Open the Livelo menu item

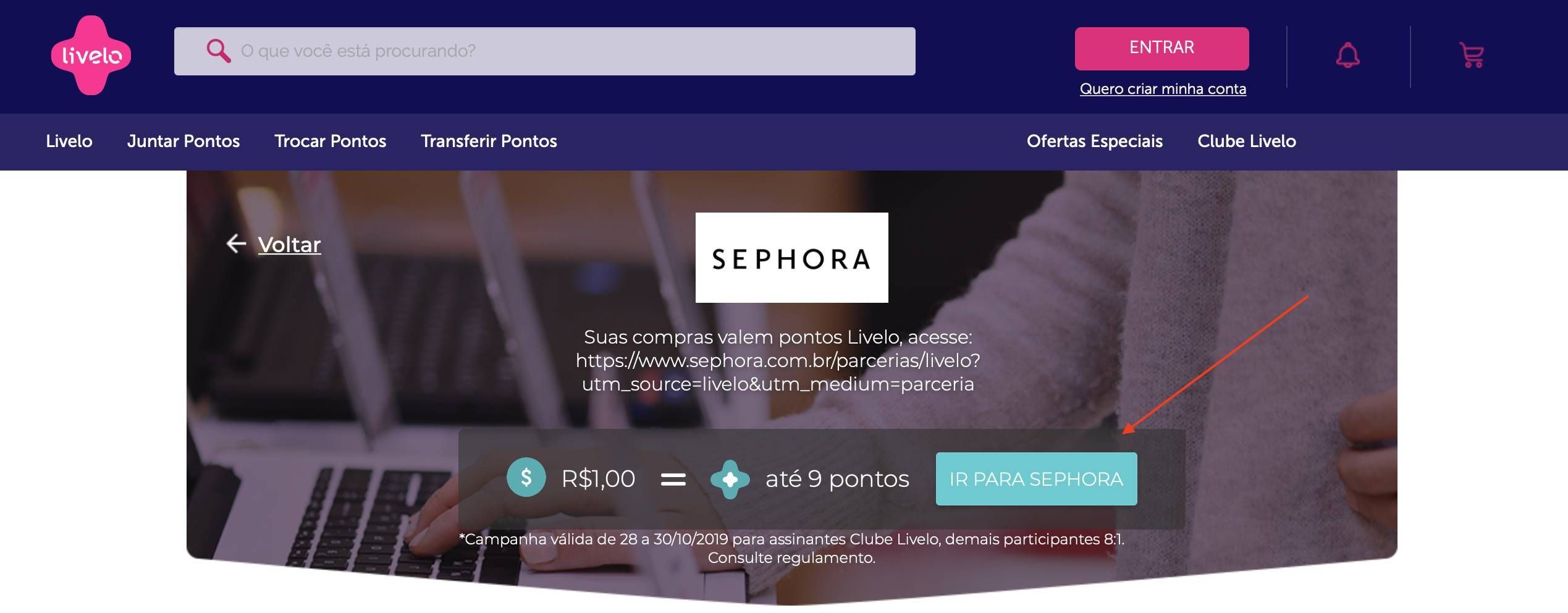69,142
